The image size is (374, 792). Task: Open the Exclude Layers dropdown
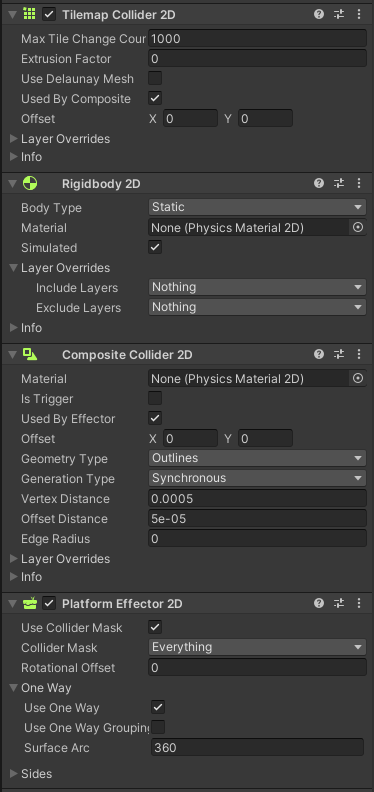257,307
